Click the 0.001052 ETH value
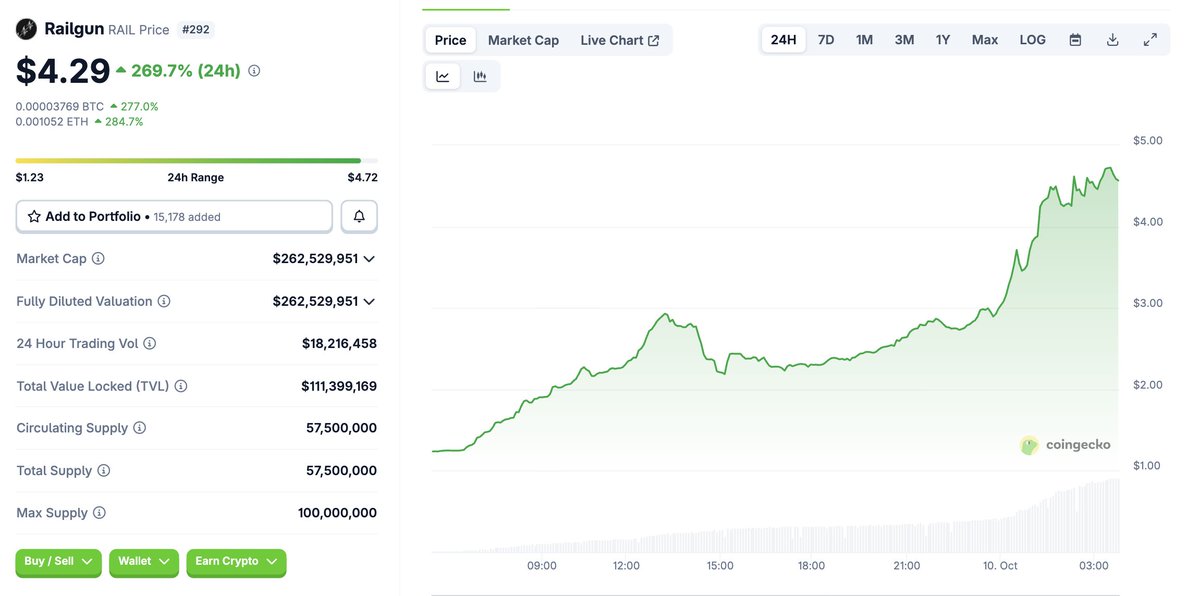Screen dimensions: 1200x596 point(52,122)
